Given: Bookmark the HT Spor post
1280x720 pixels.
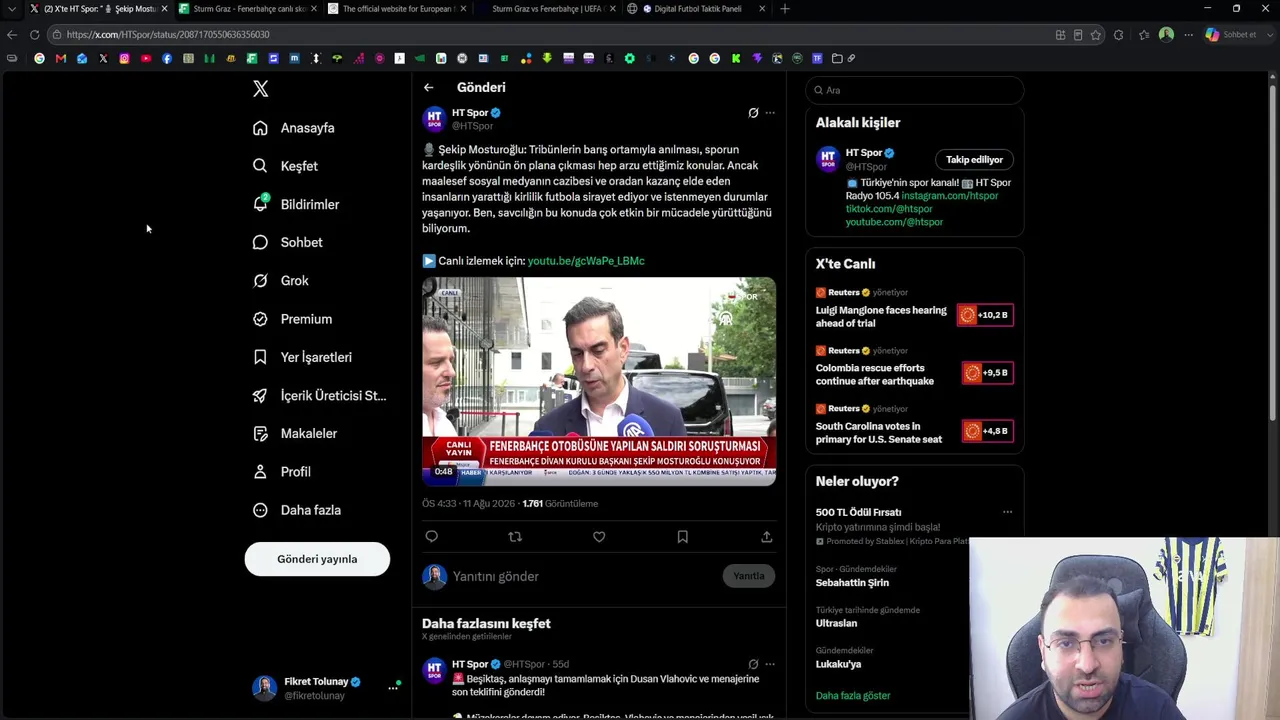Looking at the screenshot, I should [683, 537].
